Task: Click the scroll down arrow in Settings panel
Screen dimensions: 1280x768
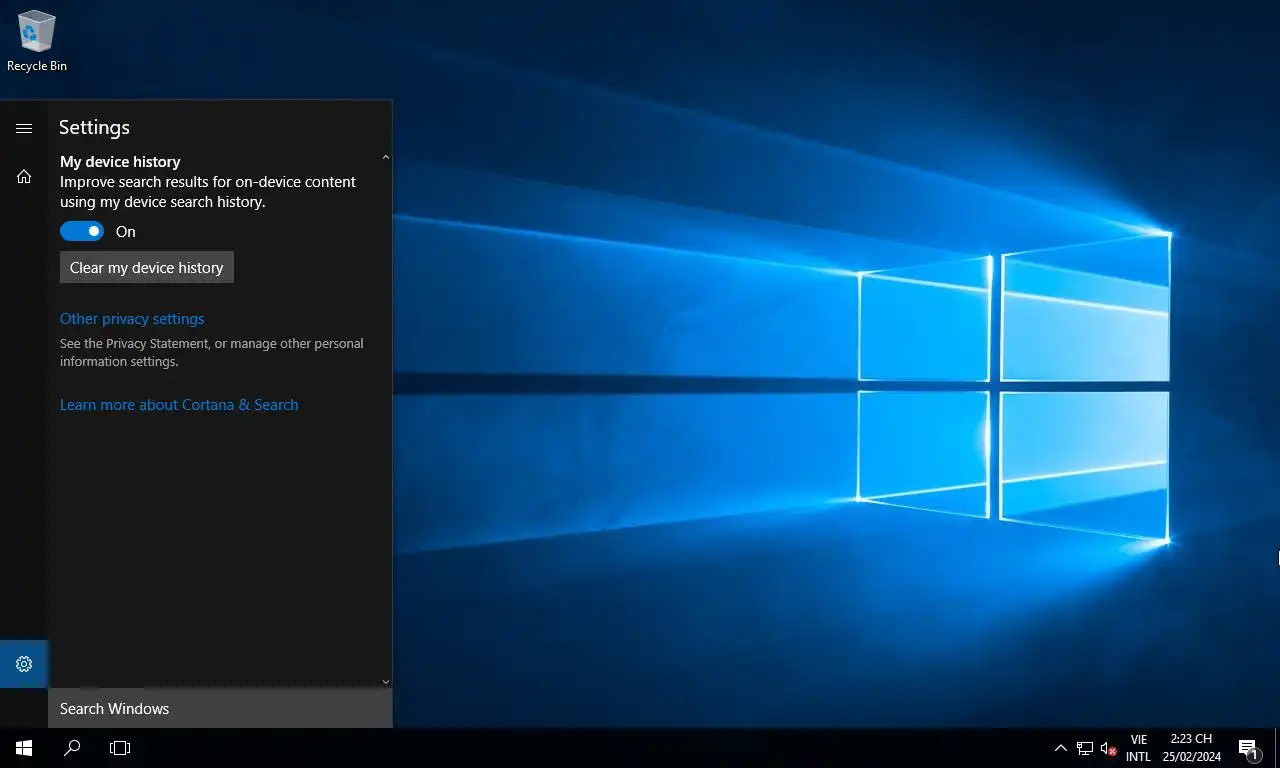Action: click(386, 681)
